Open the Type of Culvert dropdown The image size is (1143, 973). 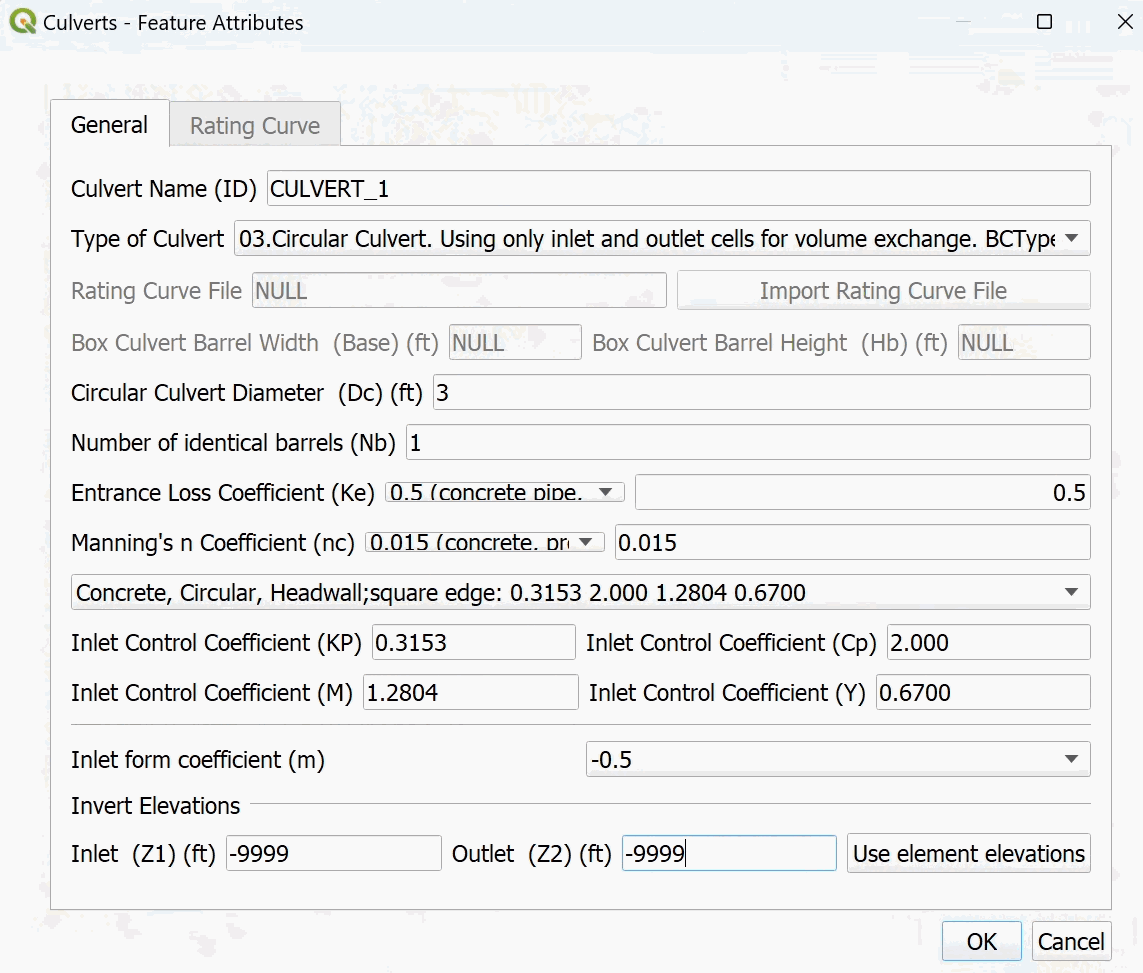pos(662,239)
